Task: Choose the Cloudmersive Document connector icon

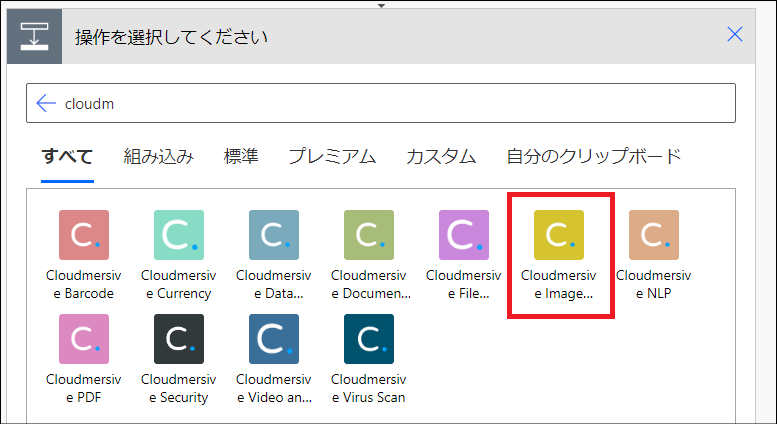Action: (x=369, y=235)
